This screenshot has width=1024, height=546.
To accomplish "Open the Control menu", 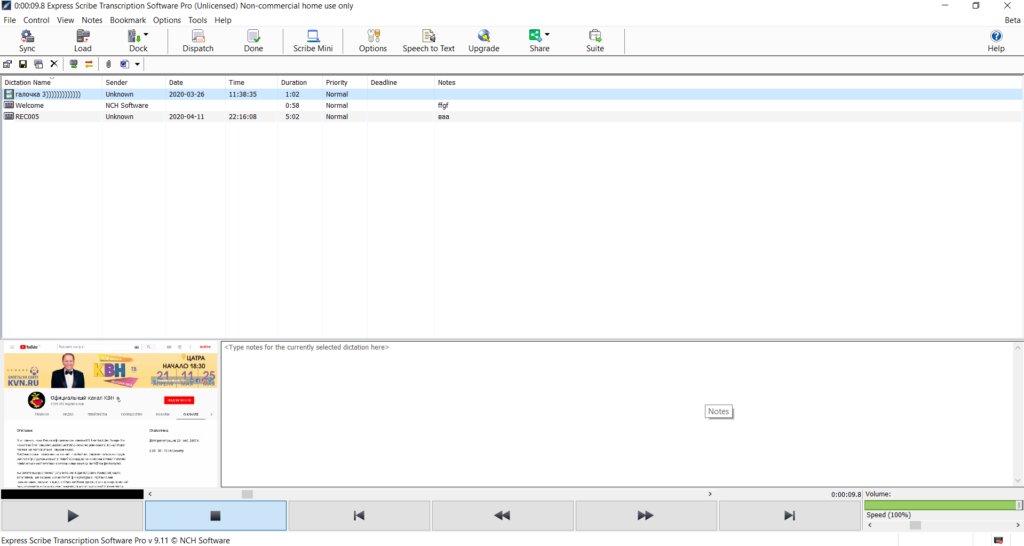I will pyautogui.click(x=36, y=20).
